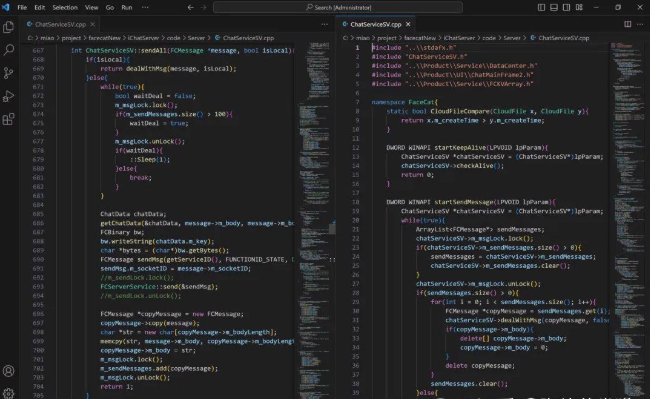Open the Run and Debug view
Image resolution: width=650 pixels, height=399 pixels.
coord(8,96)
